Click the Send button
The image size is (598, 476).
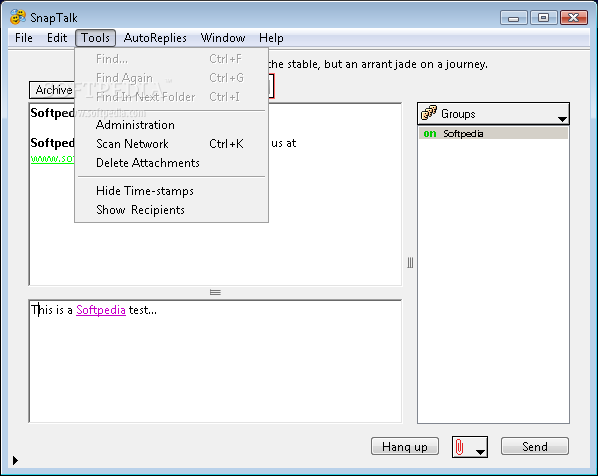click(x=535, y=446)
